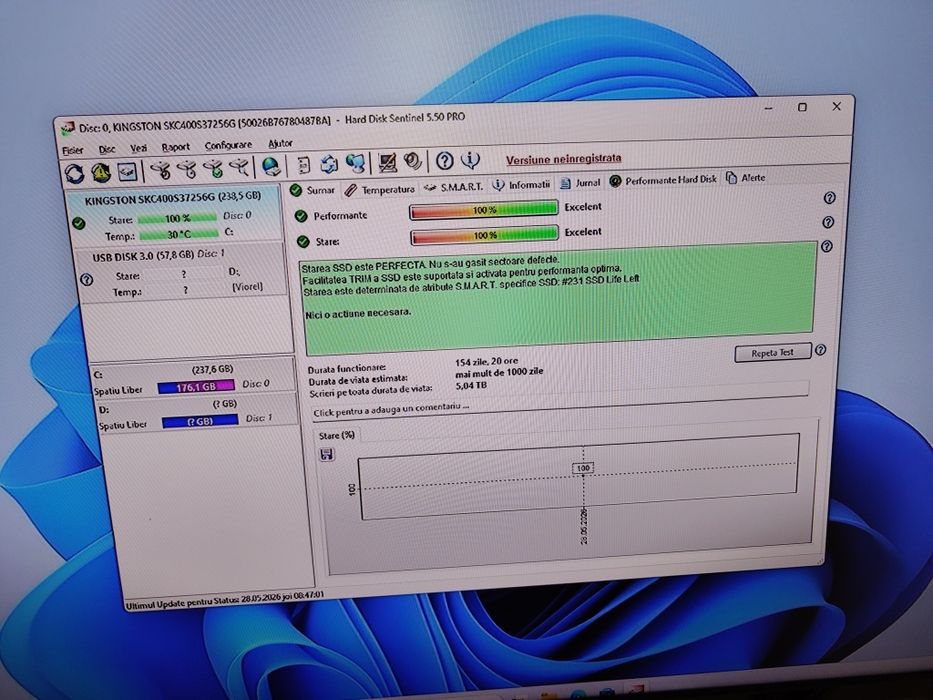Open the Disc menu
This screenshot has width=933, height=700.
[107, 149]
